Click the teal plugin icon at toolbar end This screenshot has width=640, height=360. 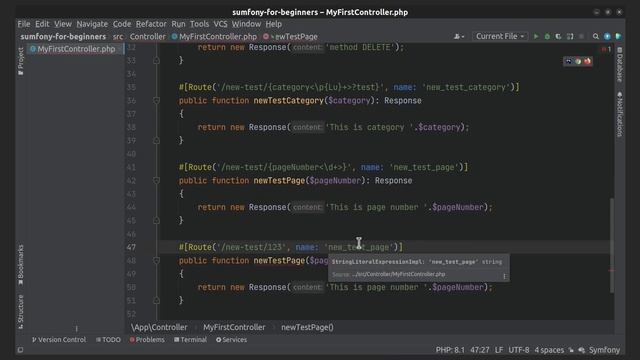[618, 36]
